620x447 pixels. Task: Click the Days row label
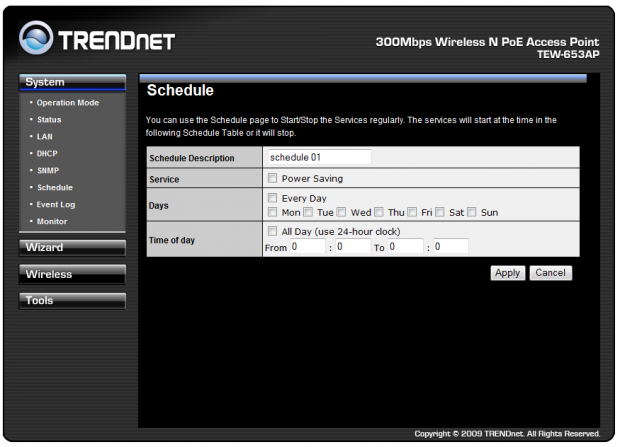159,206
